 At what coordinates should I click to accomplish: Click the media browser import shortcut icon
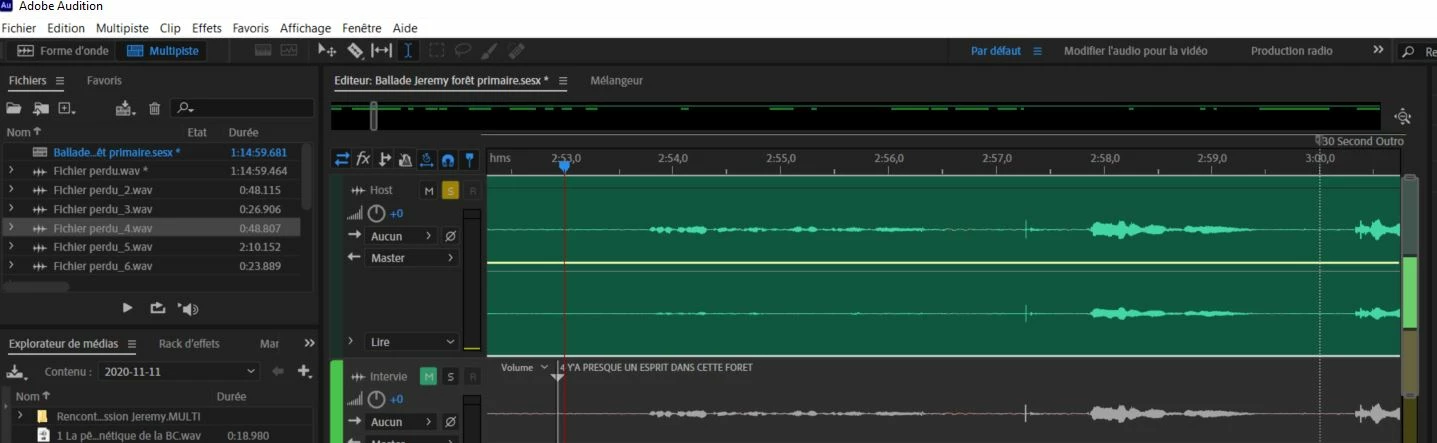tap(16, 372)
